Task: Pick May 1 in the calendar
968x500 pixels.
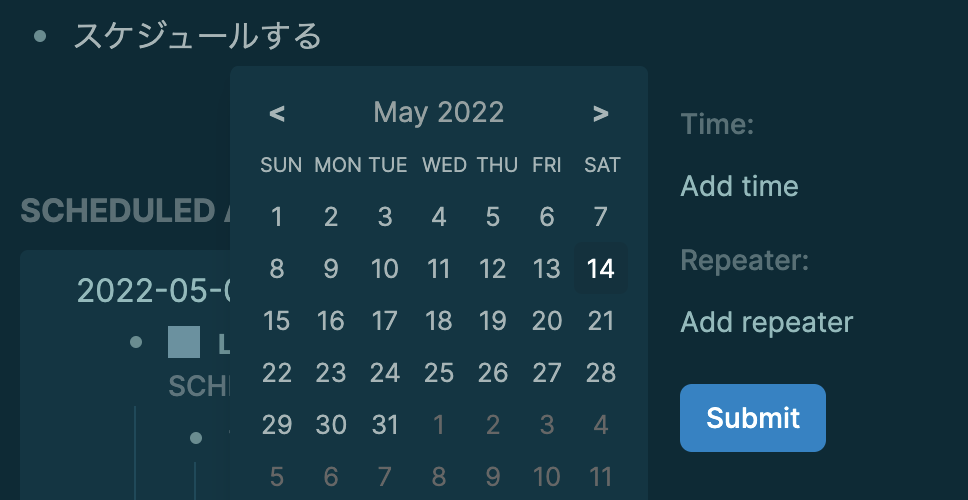Action: (x=277, y=217)
